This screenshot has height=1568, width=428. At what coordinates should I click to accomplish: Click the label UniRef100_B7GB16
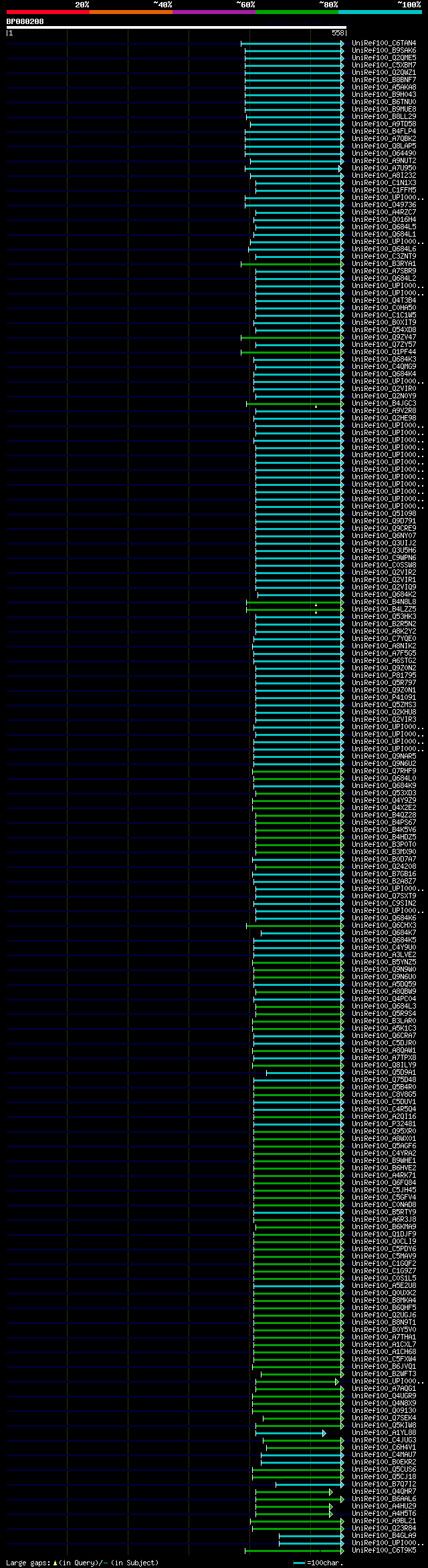(x=384, y=874)
